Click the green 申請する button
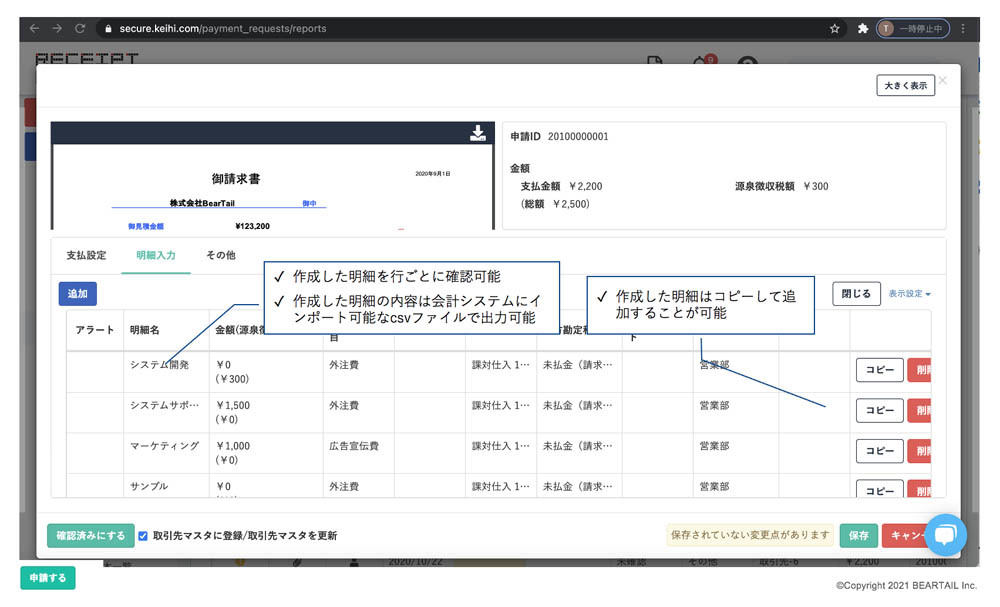Viewport: 1000px width, 607px height. coord(48,578)
